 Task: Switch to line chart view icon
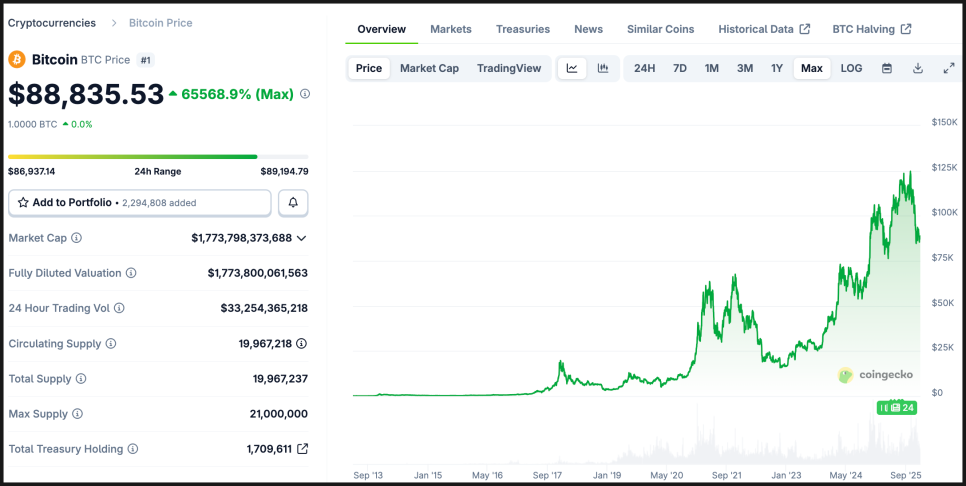[x=572, y=68]
